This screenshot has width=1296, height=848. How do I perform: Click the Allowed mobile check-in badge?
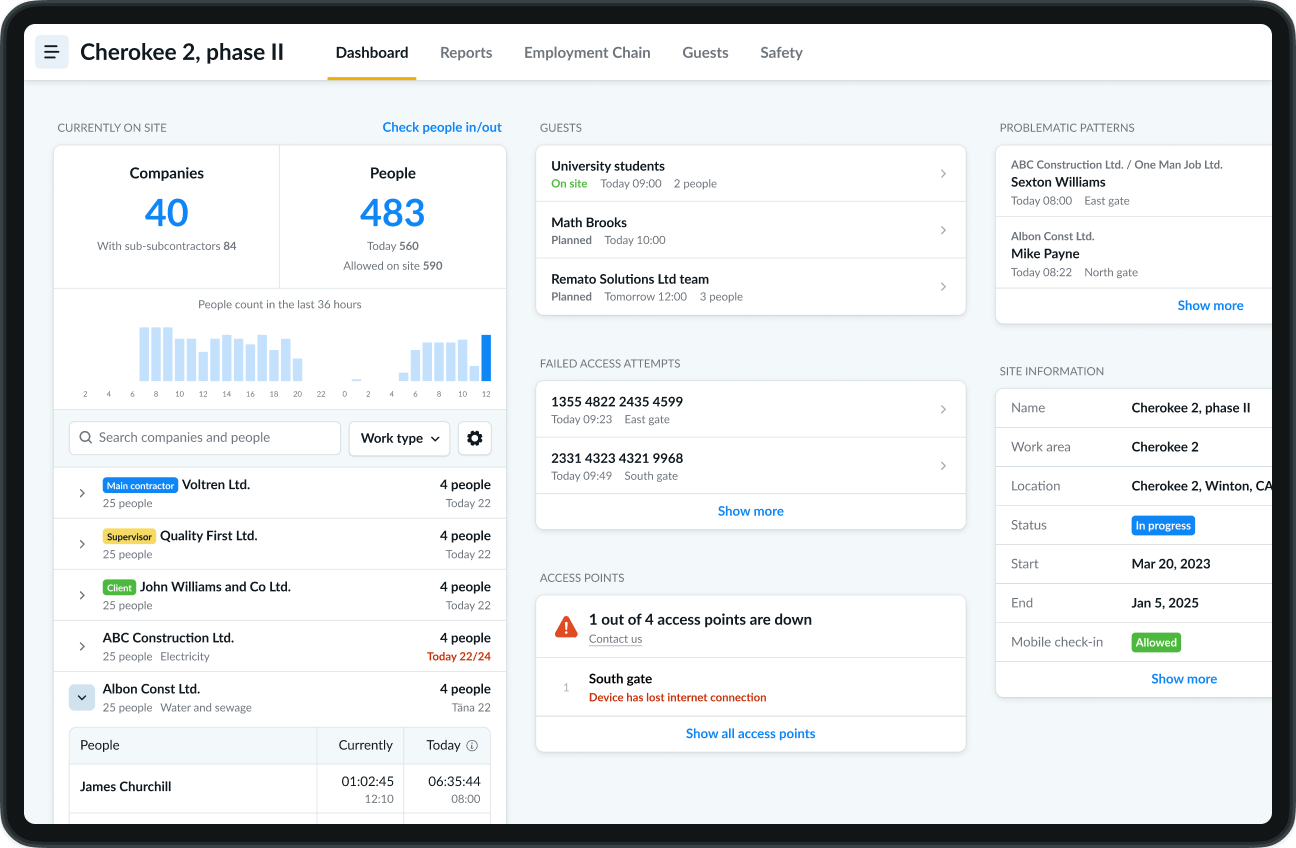(x=1156, y=642)
